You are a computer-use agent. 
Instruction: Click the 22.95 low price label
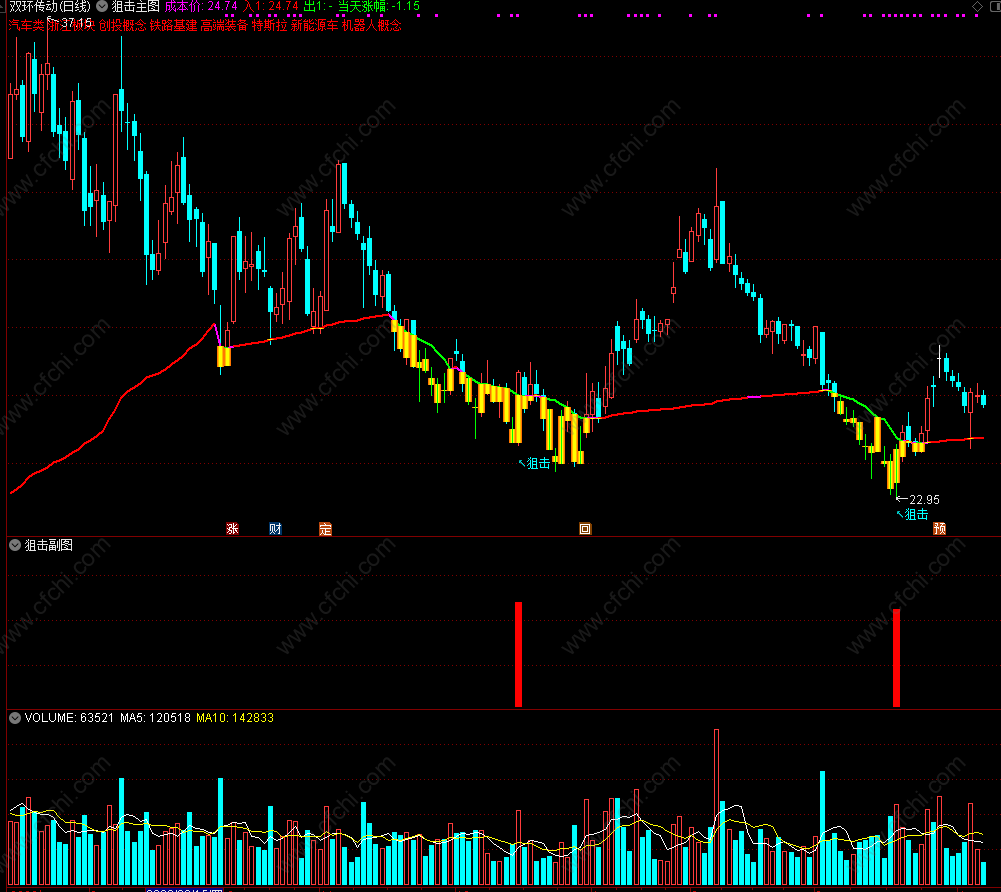(924, 499)
